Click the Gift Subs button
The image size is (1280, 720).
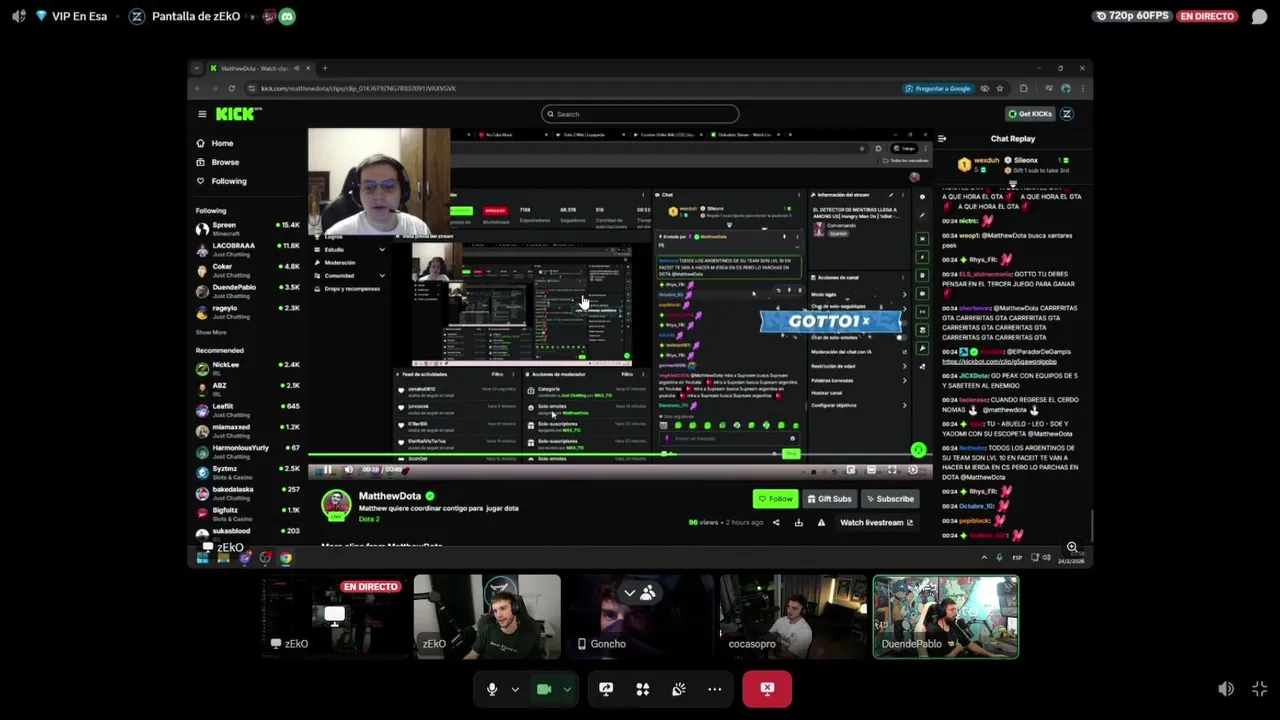click(x=829, y=499)
